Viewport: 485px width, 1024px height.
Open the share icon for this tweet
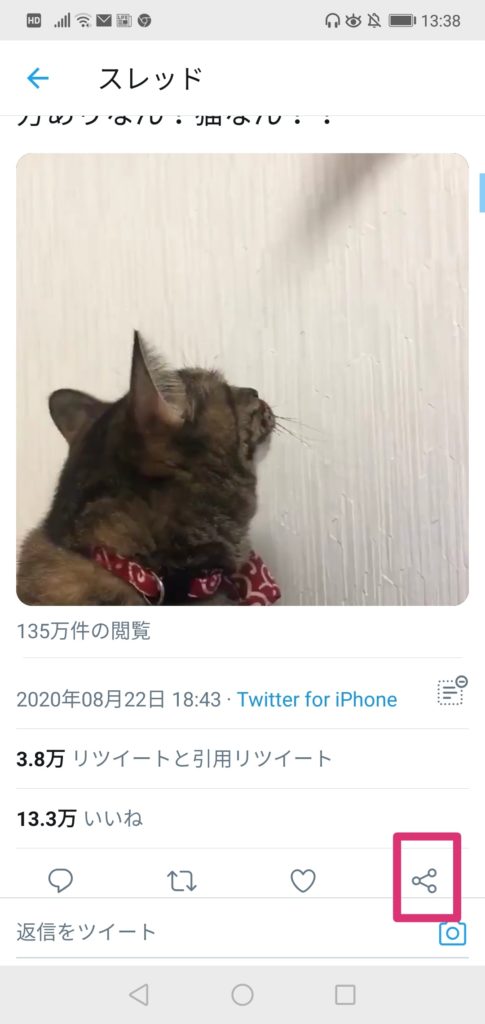424,881
